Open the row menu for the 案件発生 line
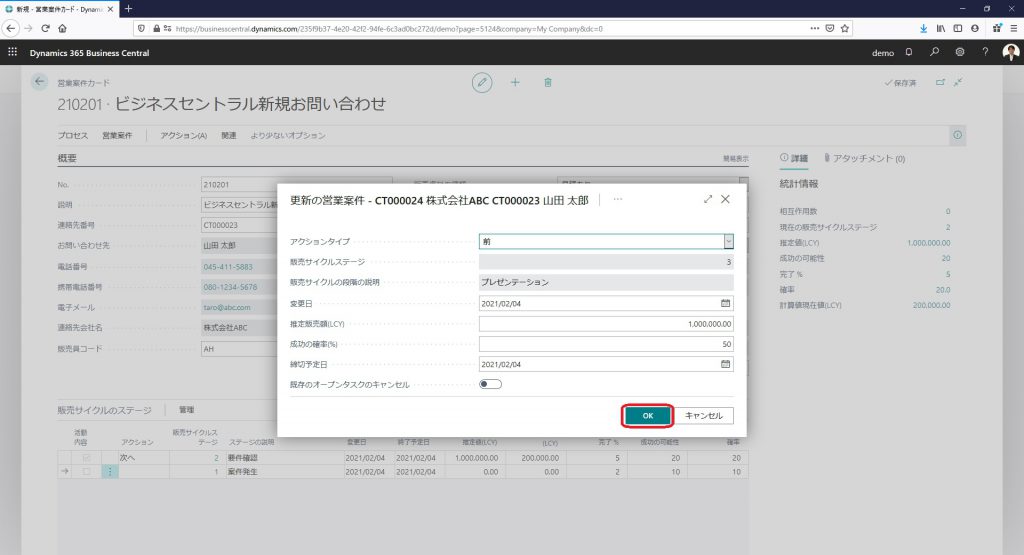This screenshot has width=1024, height=555. tap(110, 471)
